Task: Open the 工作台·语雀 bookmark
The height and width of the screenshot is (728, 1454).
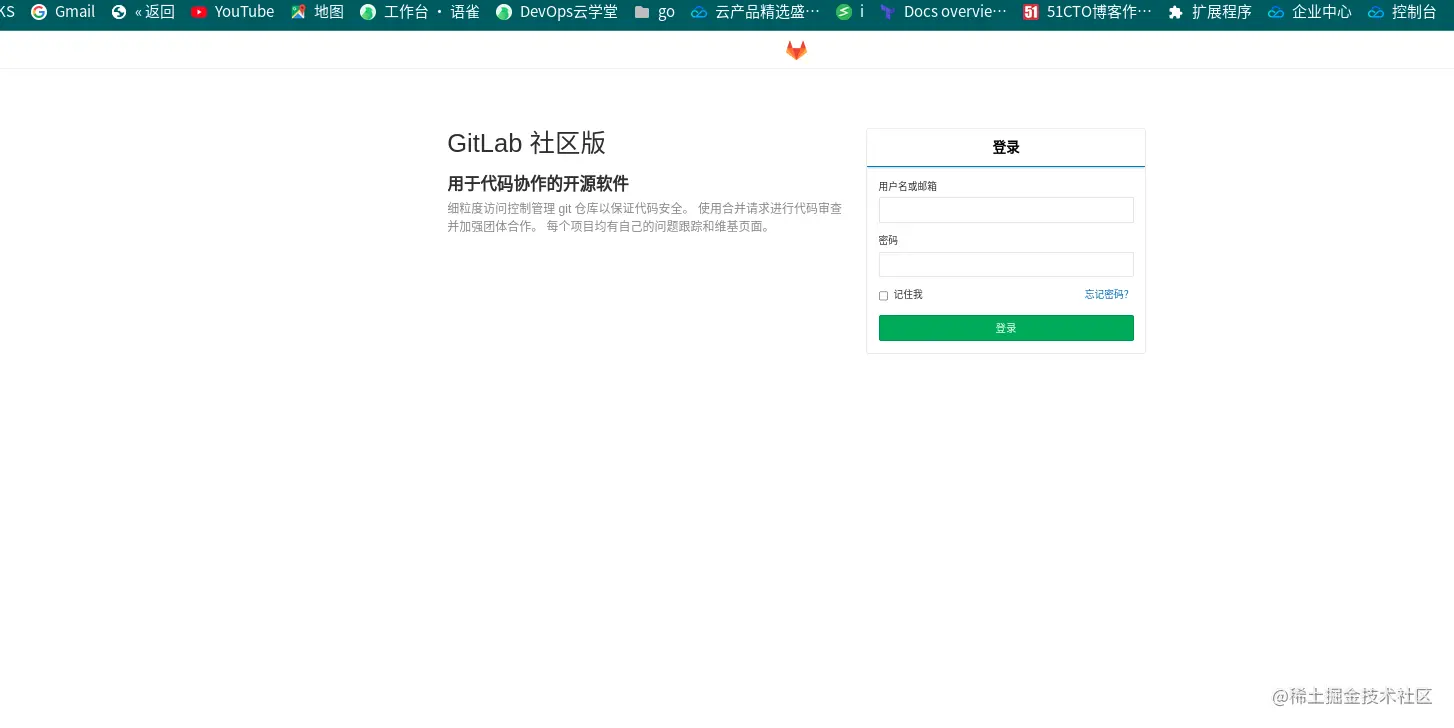Action: 420,12
